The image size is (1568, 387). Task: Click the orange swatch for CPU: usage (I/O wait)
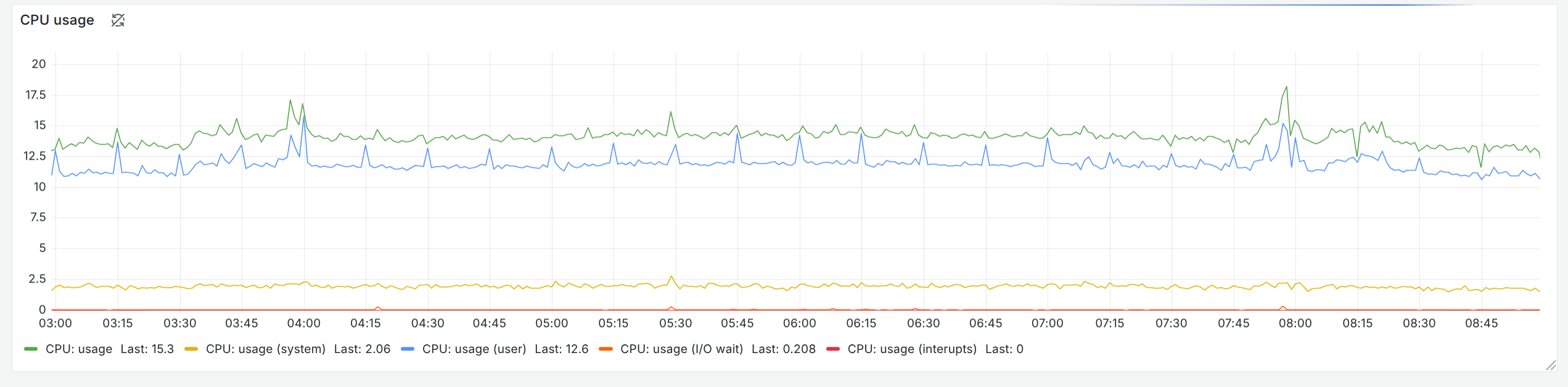click(605, 349)
